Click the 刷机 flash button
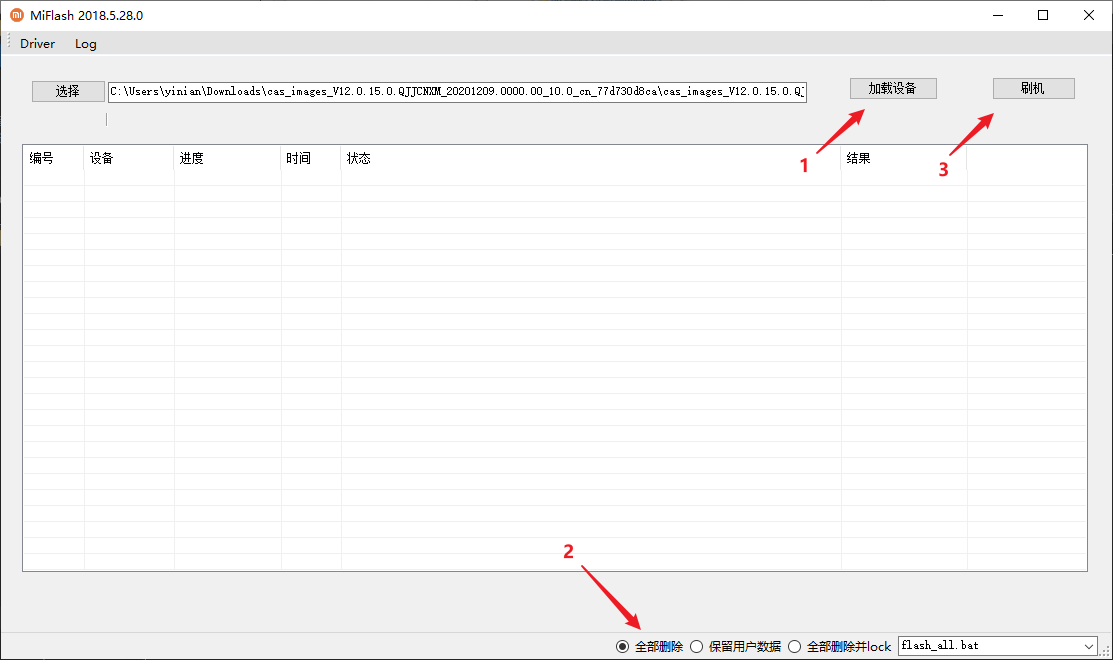Screen dimensions: 1113x660 (1033, 88)
